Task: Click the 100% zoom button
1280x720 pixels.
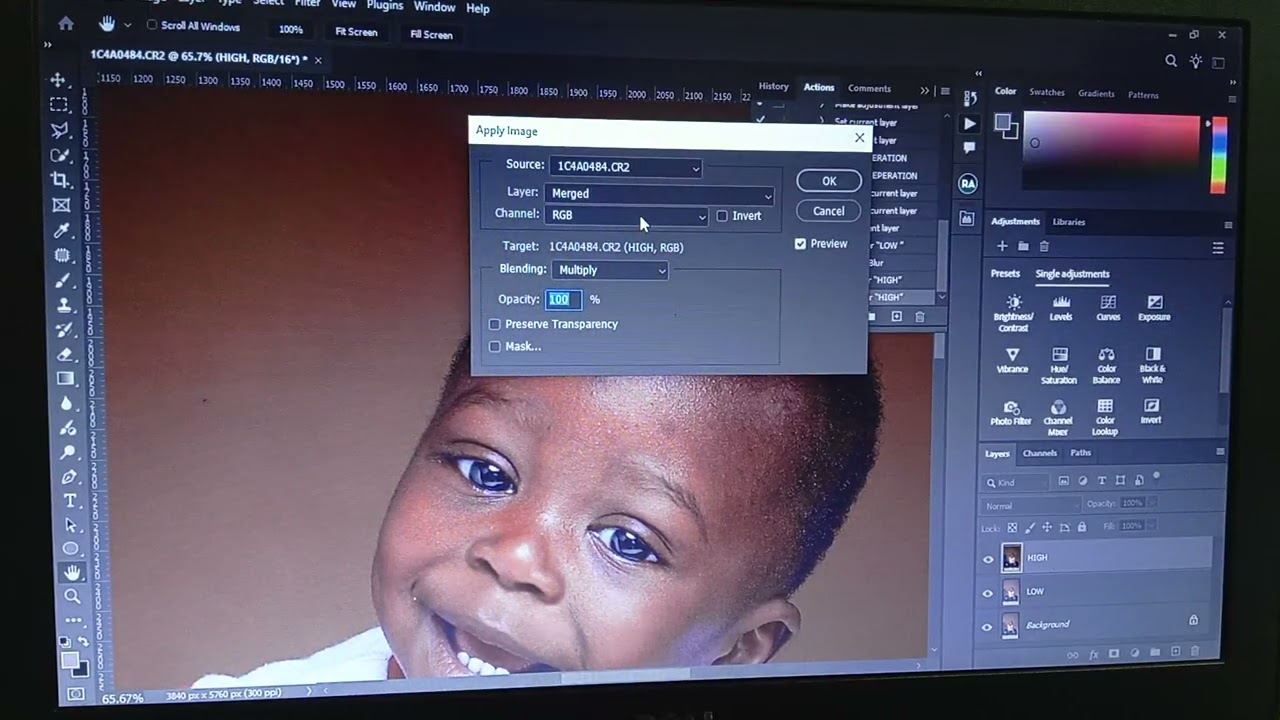Action: coord(291,30)
